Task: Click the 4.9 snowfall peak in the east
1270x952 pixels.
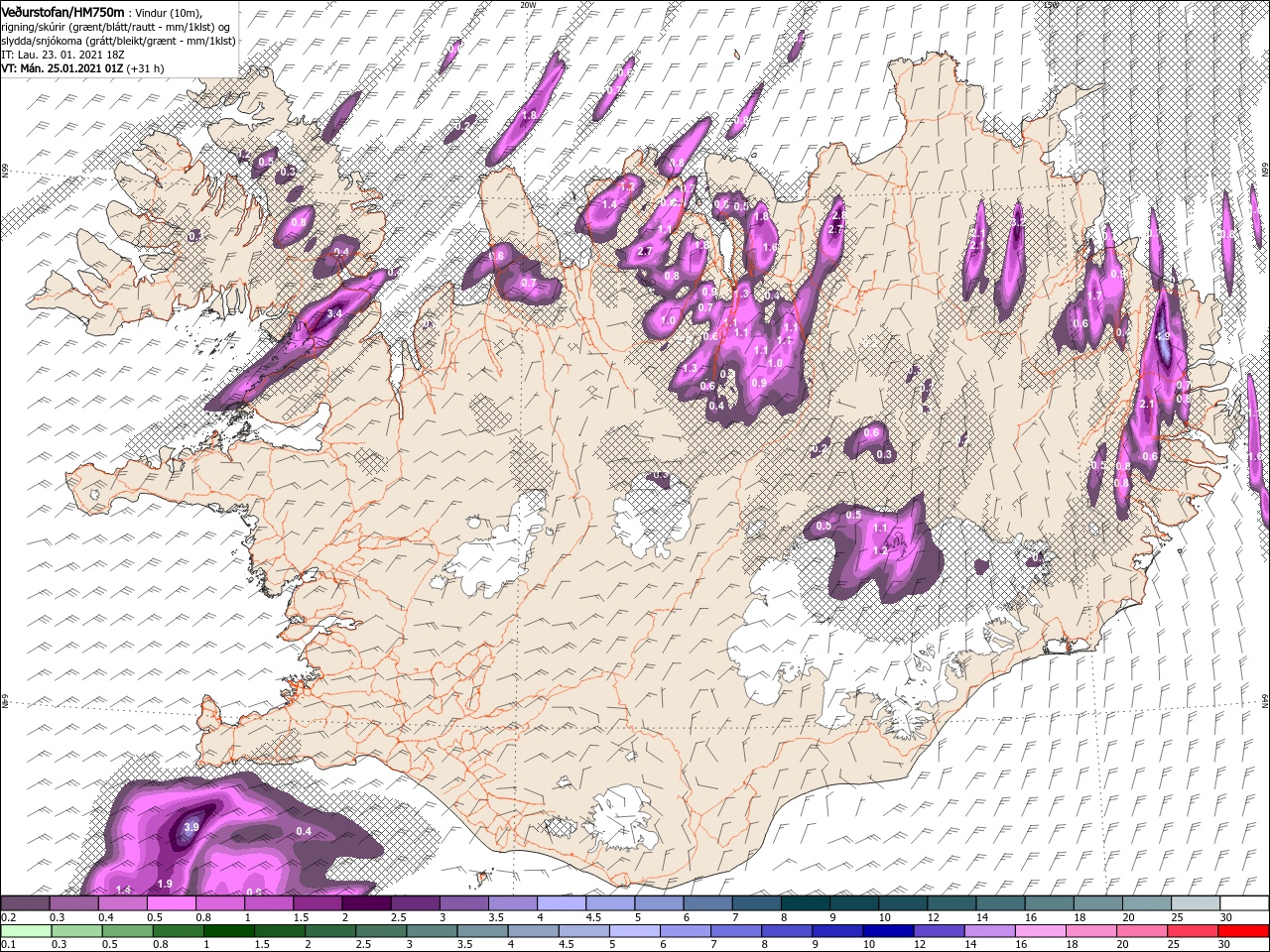Action: pyautogui.click(x=1164, y=336)
